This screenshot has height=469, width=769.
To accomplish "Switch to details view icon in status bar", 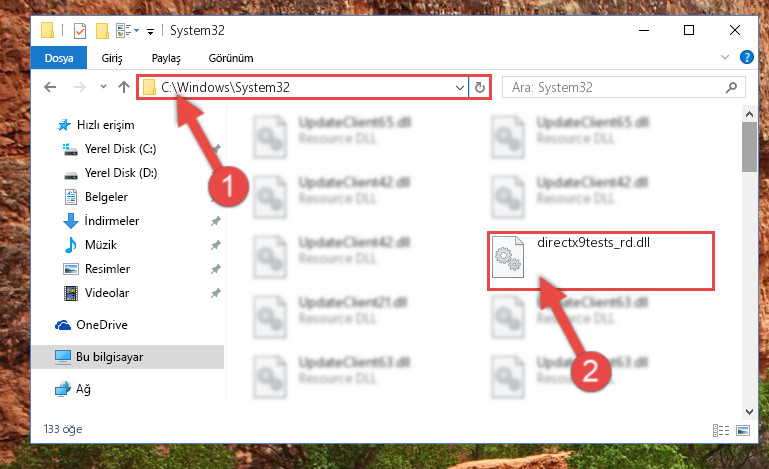I will 720,430.
